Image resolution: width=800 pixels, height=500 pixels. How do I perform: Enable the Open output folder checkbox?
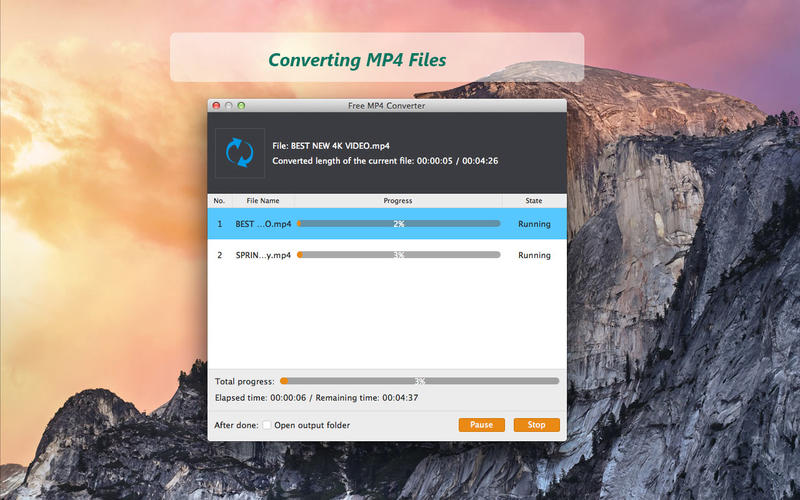point(267,425)
